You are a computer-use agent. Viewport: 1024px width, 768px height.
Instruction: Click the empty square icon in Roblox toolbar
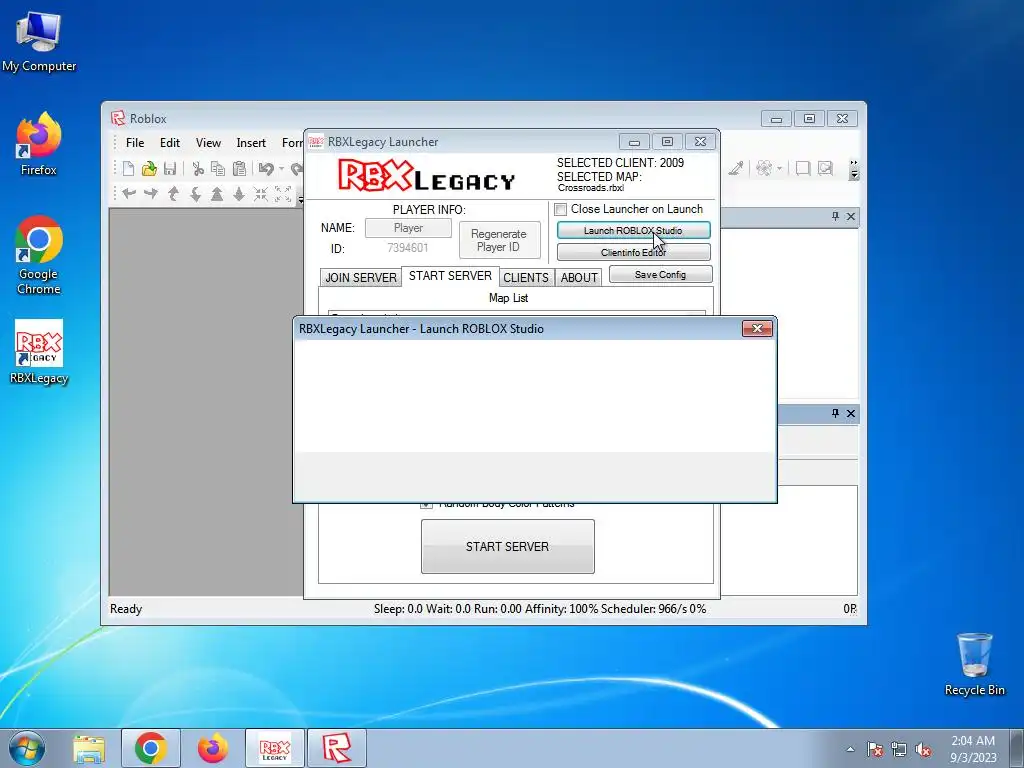click(x=803, y=168)
